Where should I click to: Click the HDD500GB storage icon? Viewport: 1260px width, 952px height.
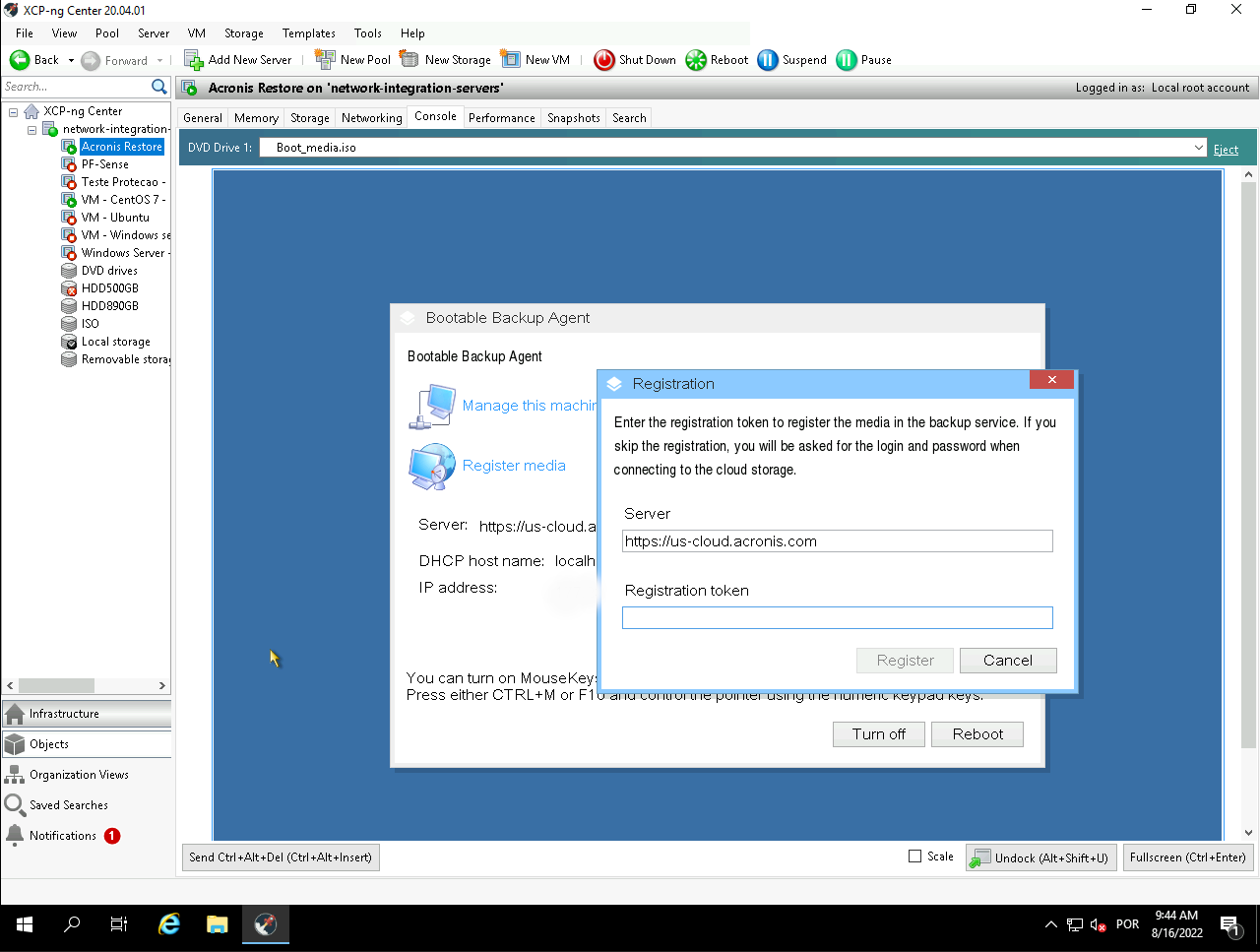[x=69, y=288]
